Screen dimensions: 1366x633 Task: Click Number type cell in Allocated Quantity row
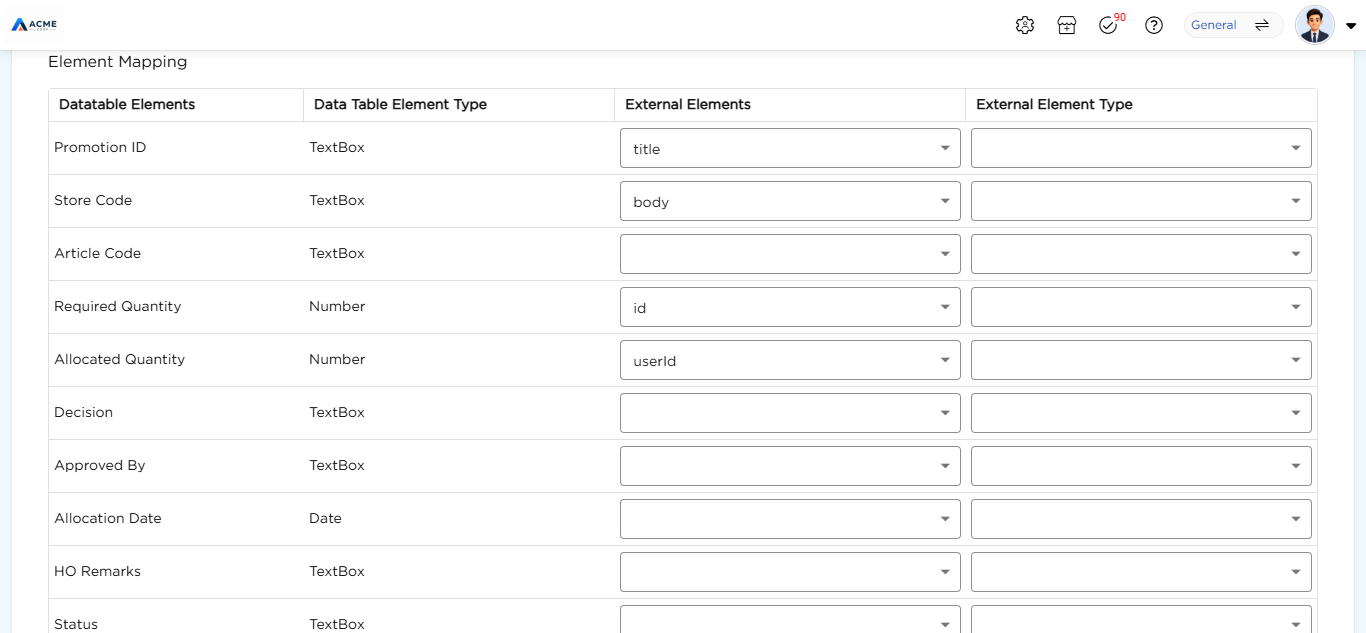(x=337, y=359)
